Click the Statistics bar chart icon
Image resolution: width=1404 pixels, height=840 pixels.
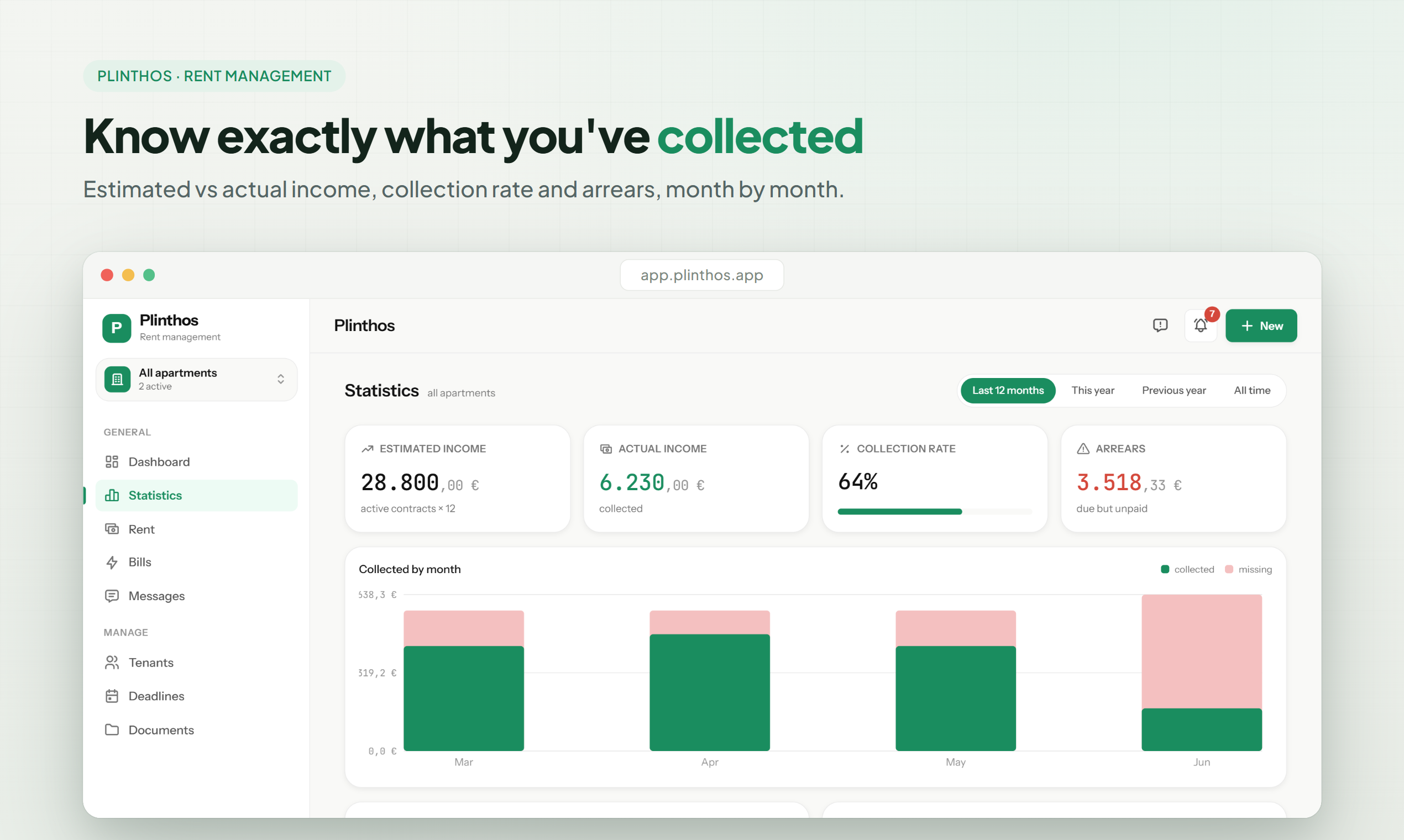(112, 495)
